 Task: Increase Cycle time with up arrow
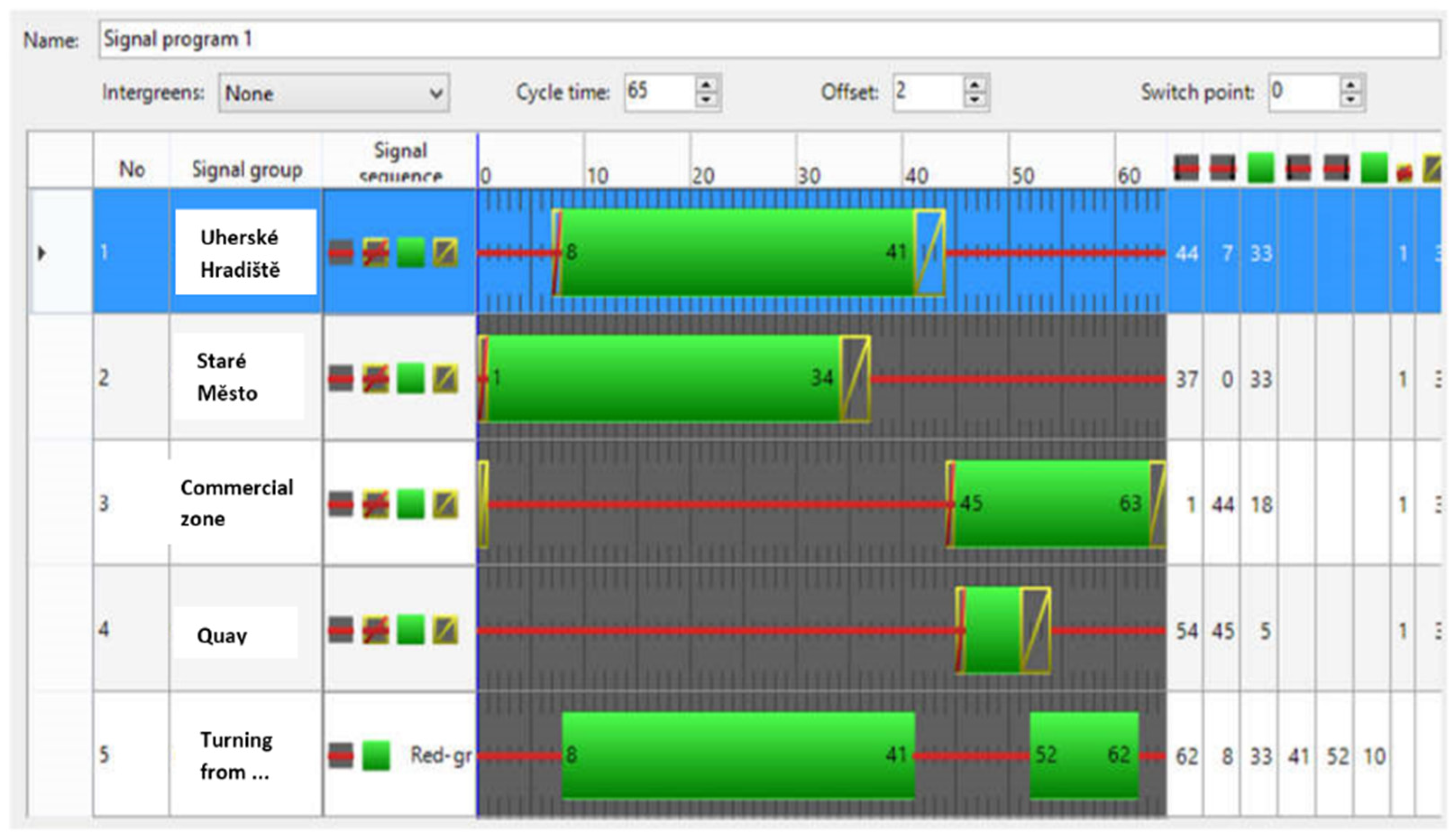706,85
